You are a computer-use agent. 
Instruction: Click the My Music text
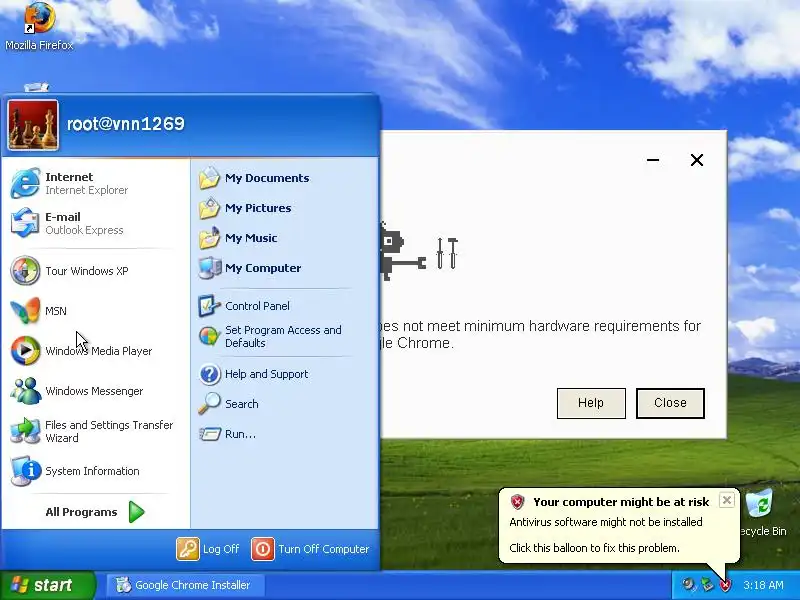(x=251, y=238)
